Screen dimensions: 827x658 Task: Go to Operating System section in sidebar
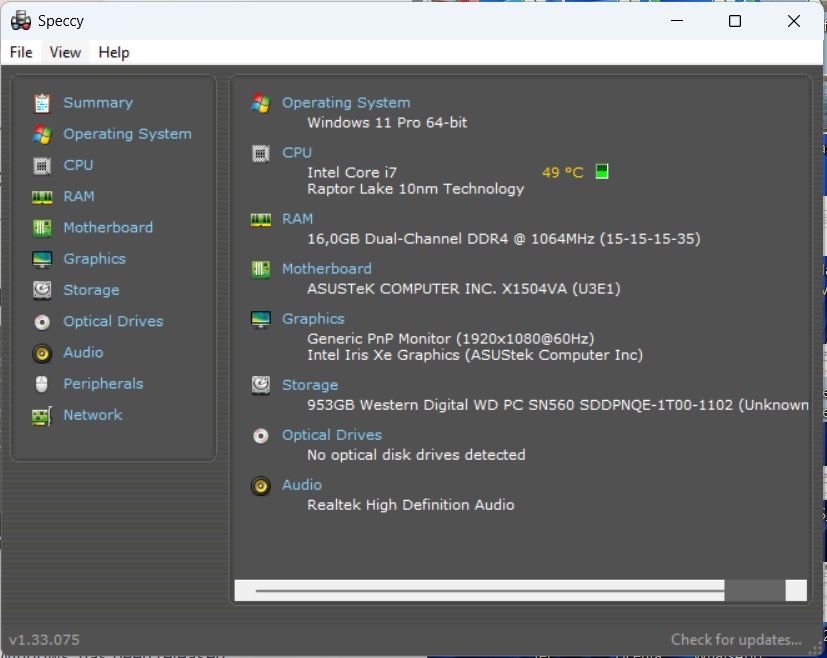coord(128,134)
